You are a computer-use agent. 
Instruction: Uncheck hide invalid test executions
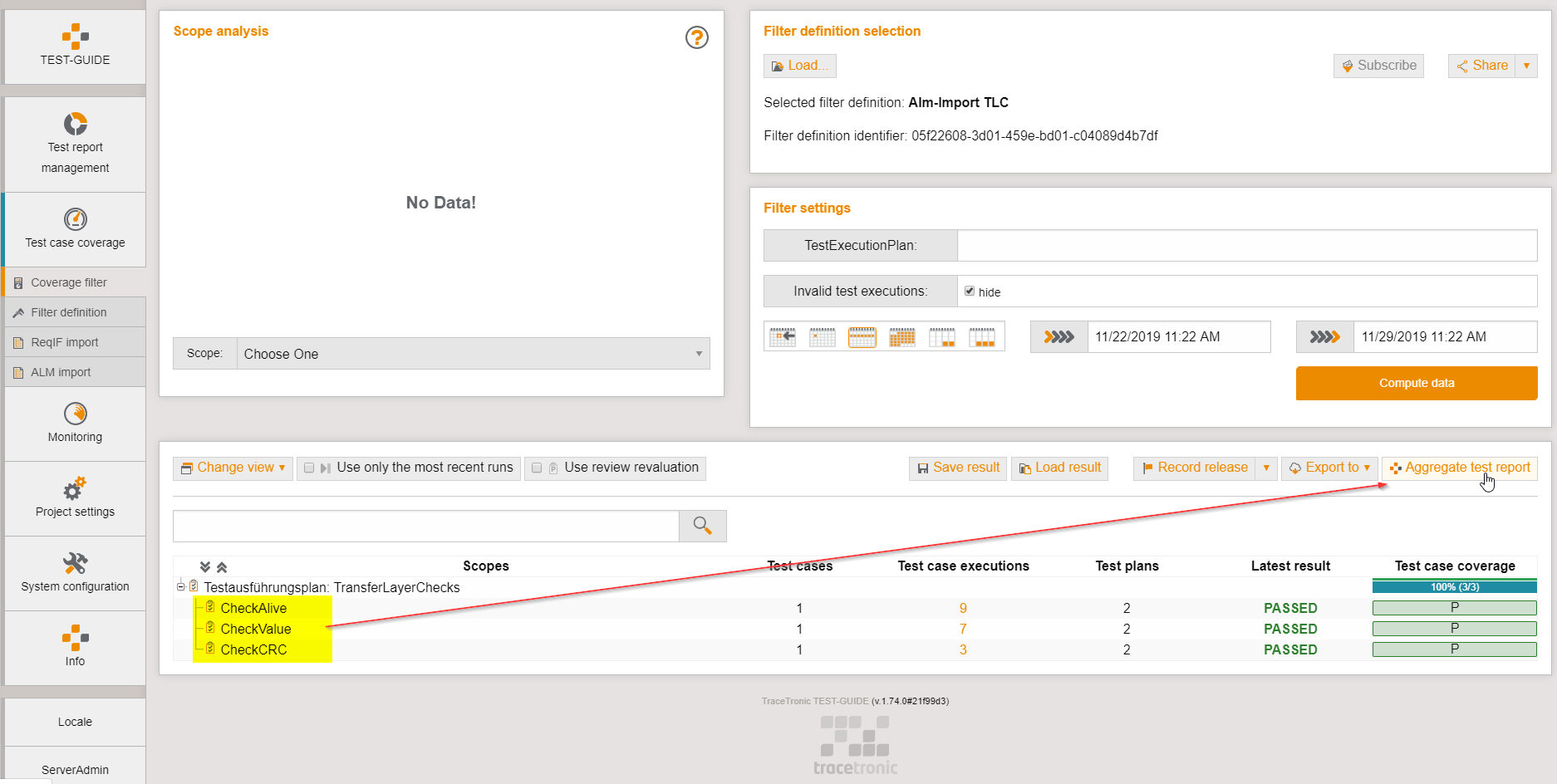click(x=969, y=292)
